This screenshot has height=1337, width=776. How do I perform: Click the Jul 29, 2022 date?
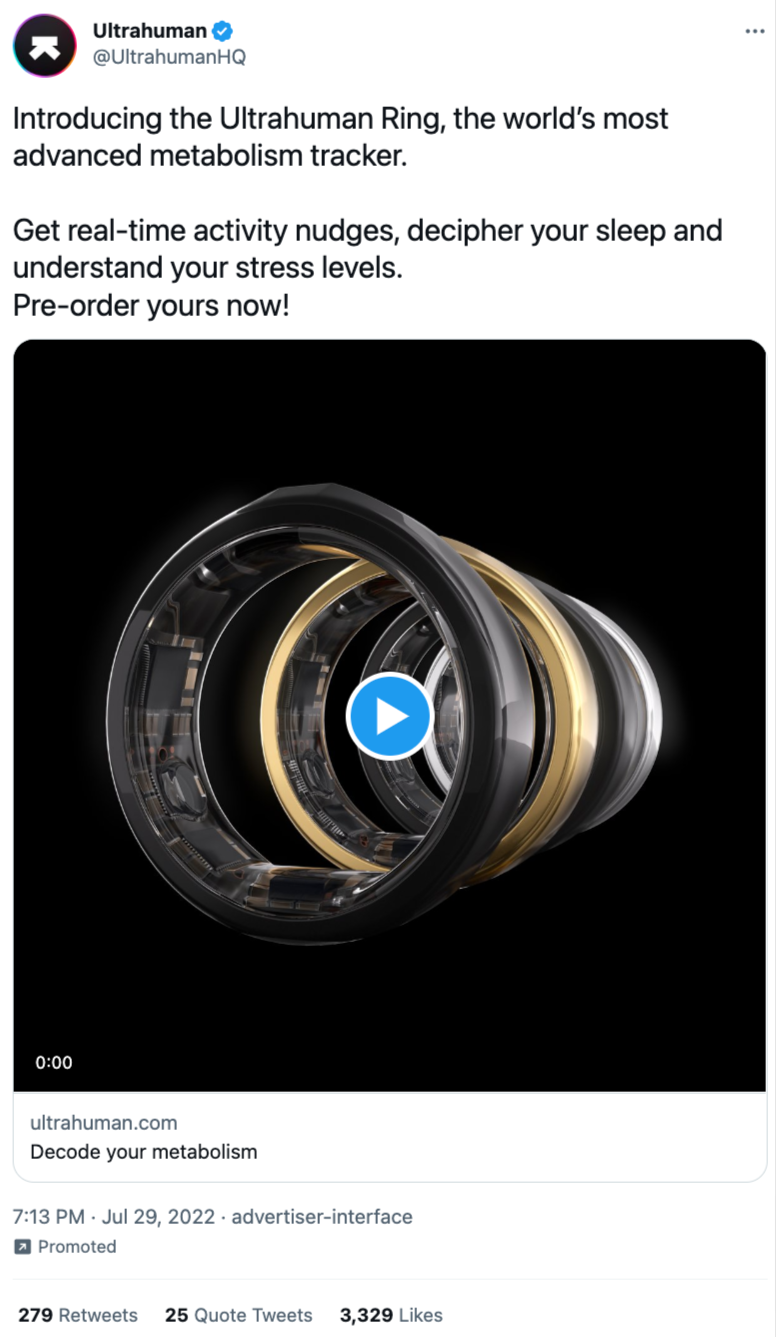(160, 1217)
